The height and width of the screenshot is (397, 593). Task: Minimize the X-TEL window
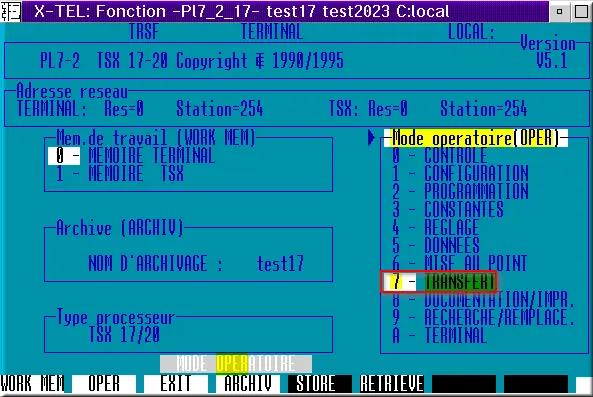(x=559, y=11)
